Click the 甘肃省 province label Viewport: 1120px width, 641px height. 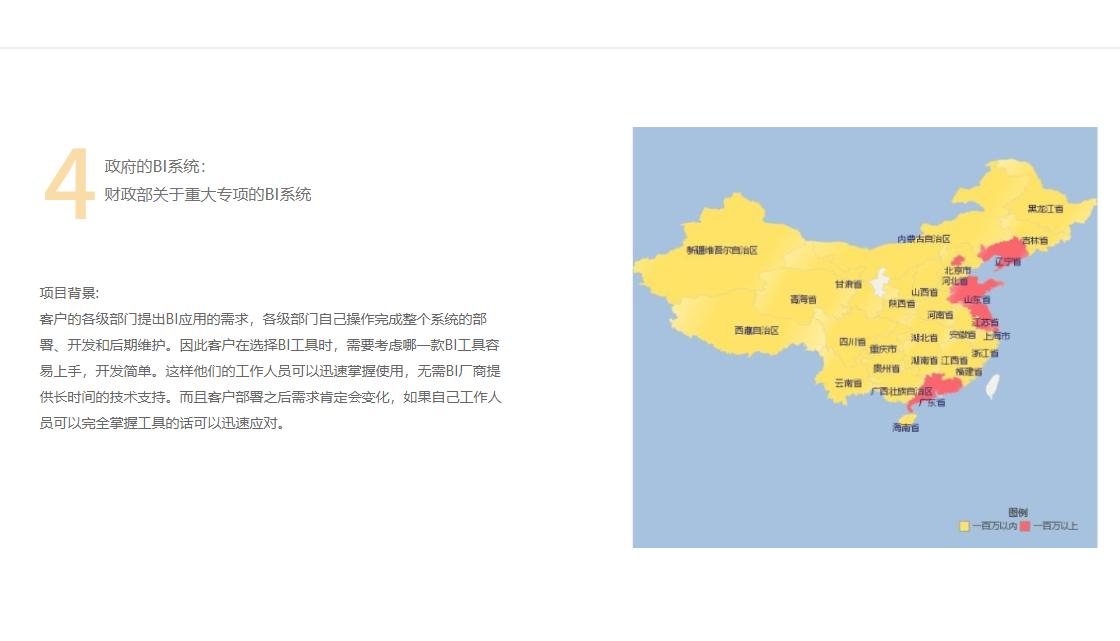848,284
